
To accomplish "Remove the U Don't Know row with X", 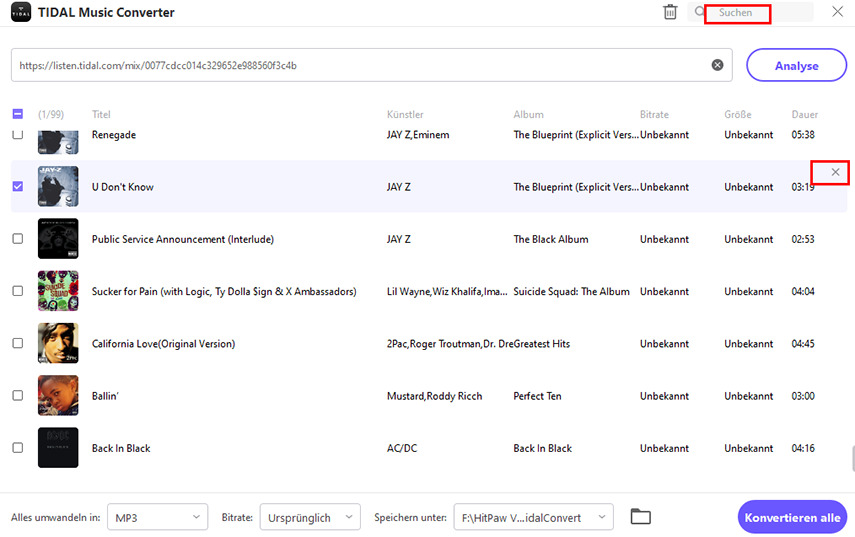I will (x=835, y=172).
